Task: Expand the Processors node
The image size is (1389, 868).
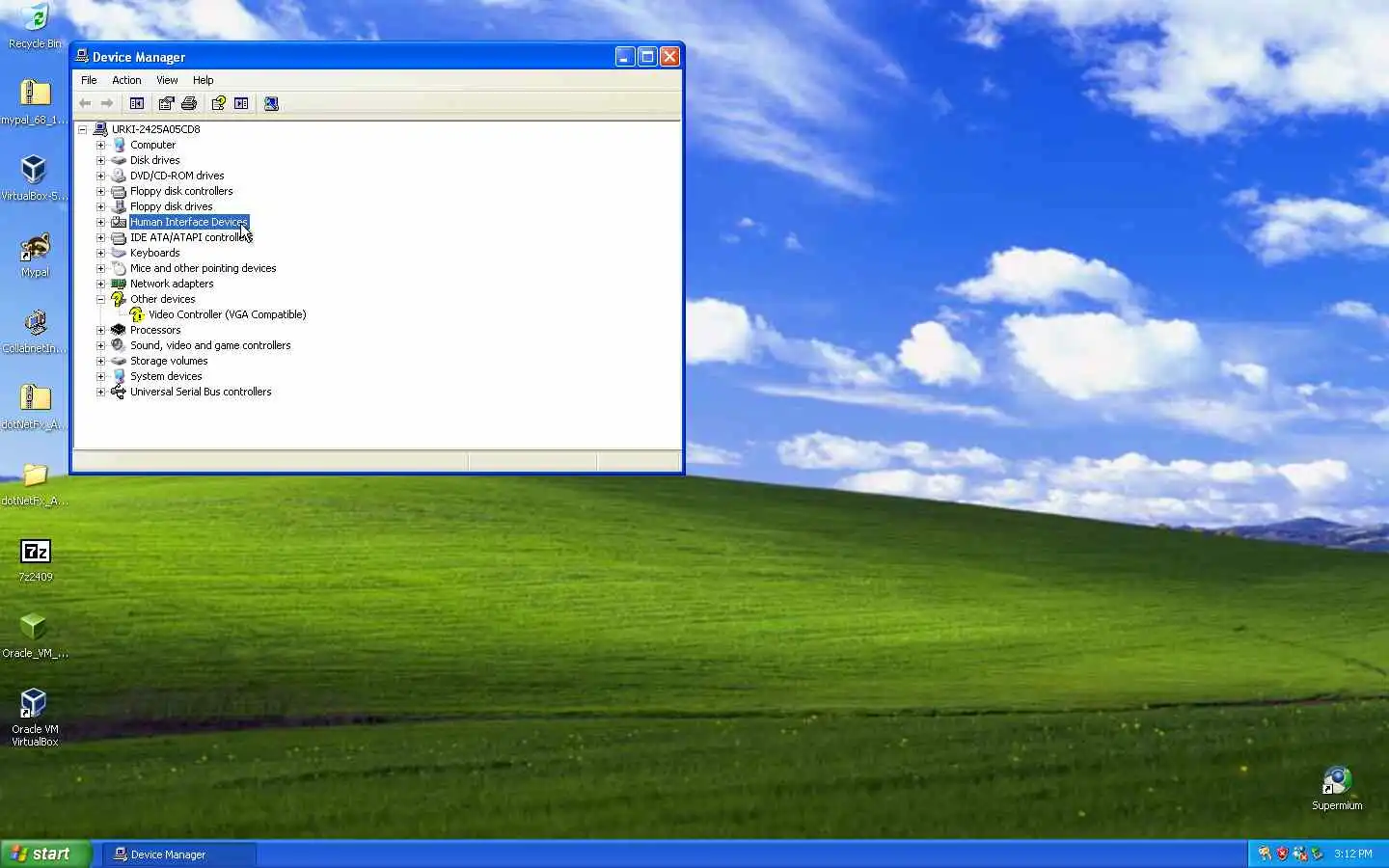Action: (100, 330)
